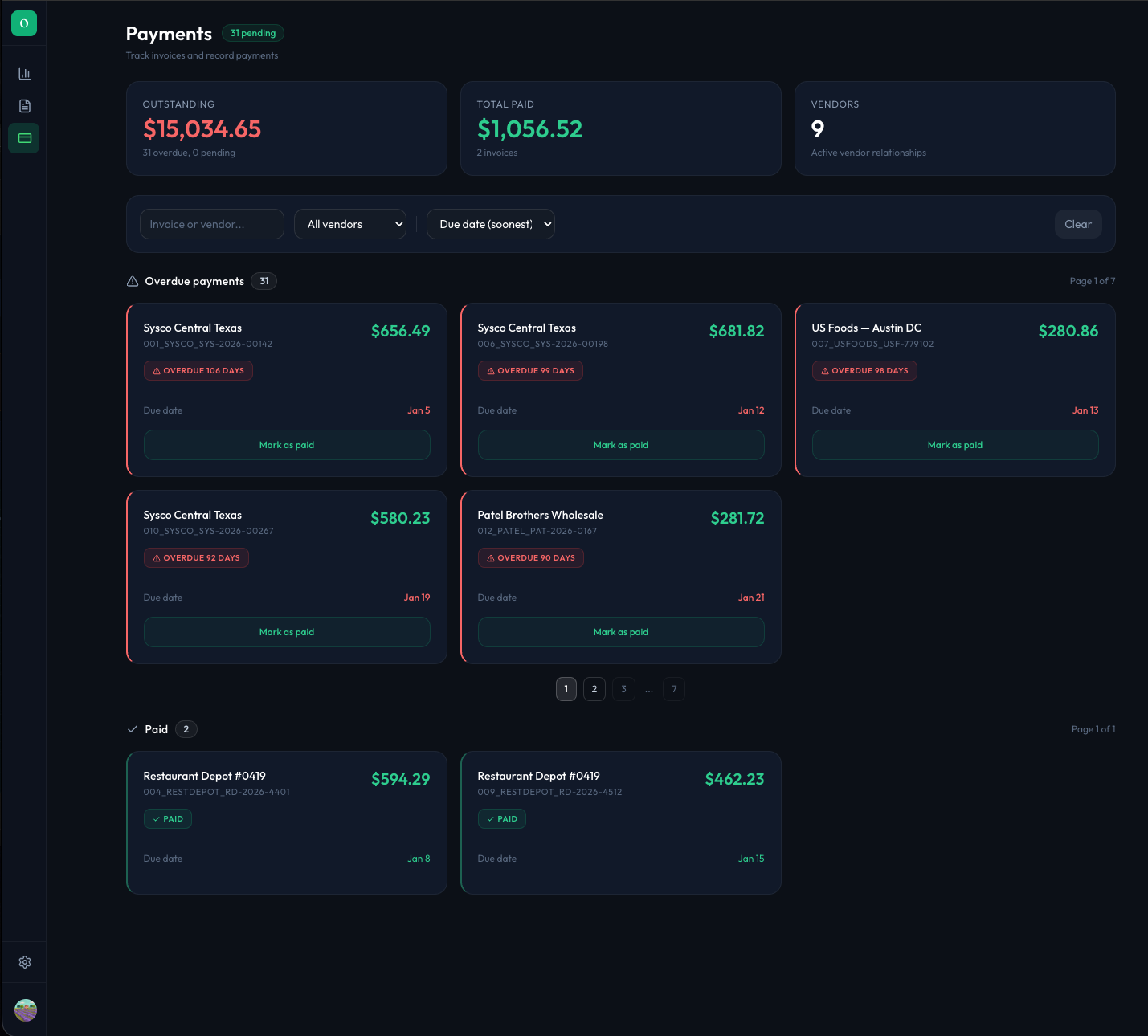This screenshot has height=1036, width=1148.
Task: Click the Total Paid $1,056.52 amount
Action: click(x=530, y=129)
